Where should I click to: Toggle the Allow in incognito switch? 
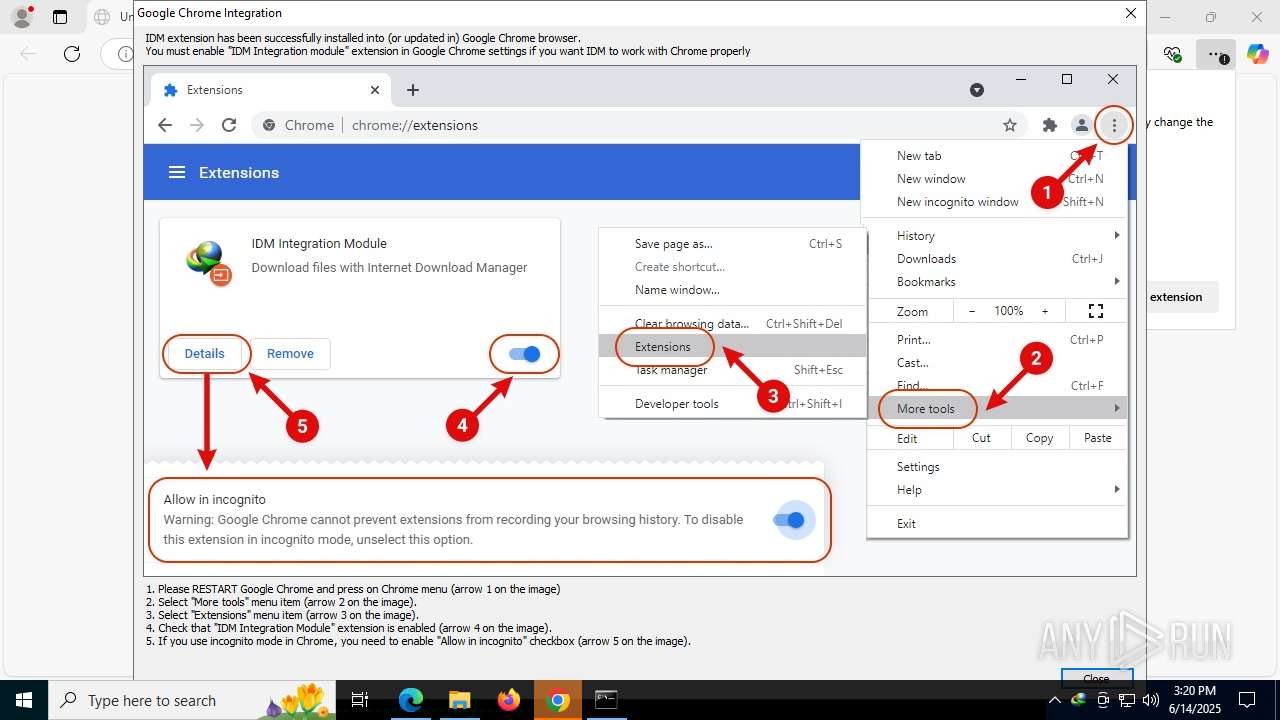[x=789, y=520]
